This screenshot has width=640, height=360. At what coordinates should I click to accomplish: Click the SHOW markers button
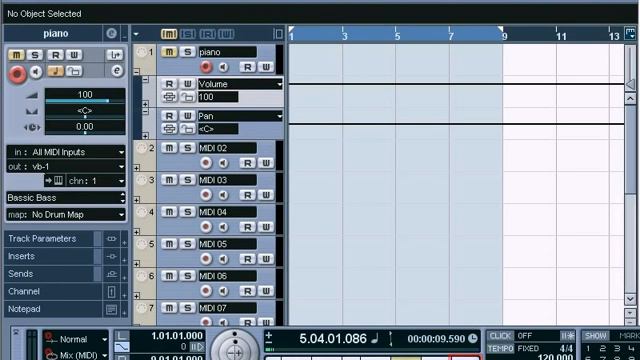tap(596, 336)
